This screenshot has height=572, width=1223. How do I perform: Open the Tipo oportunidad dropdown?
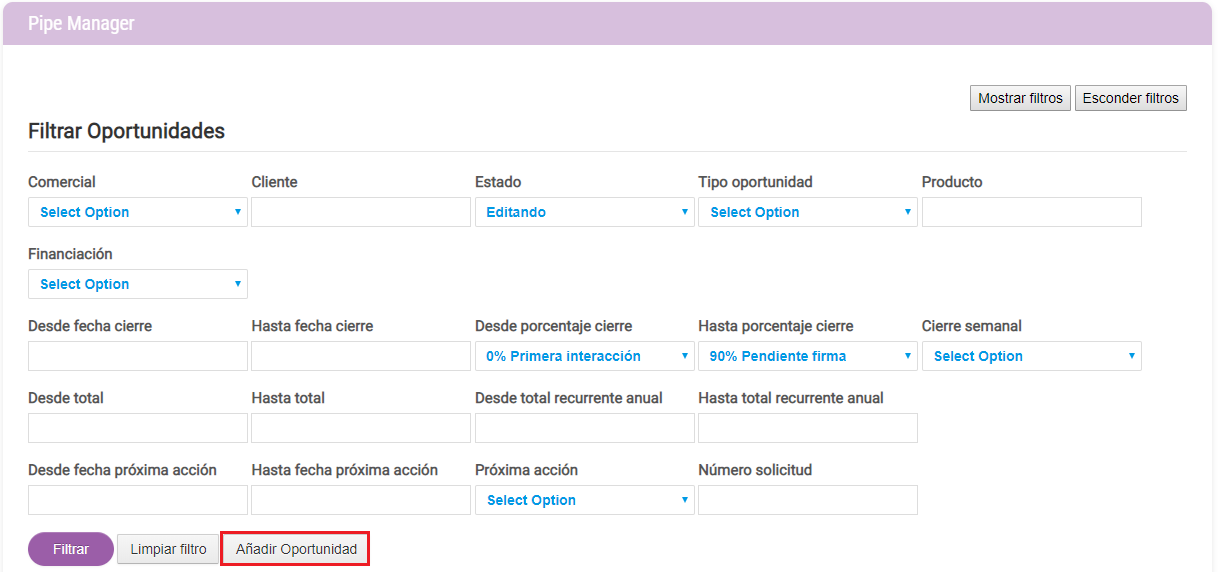(808, 212)
